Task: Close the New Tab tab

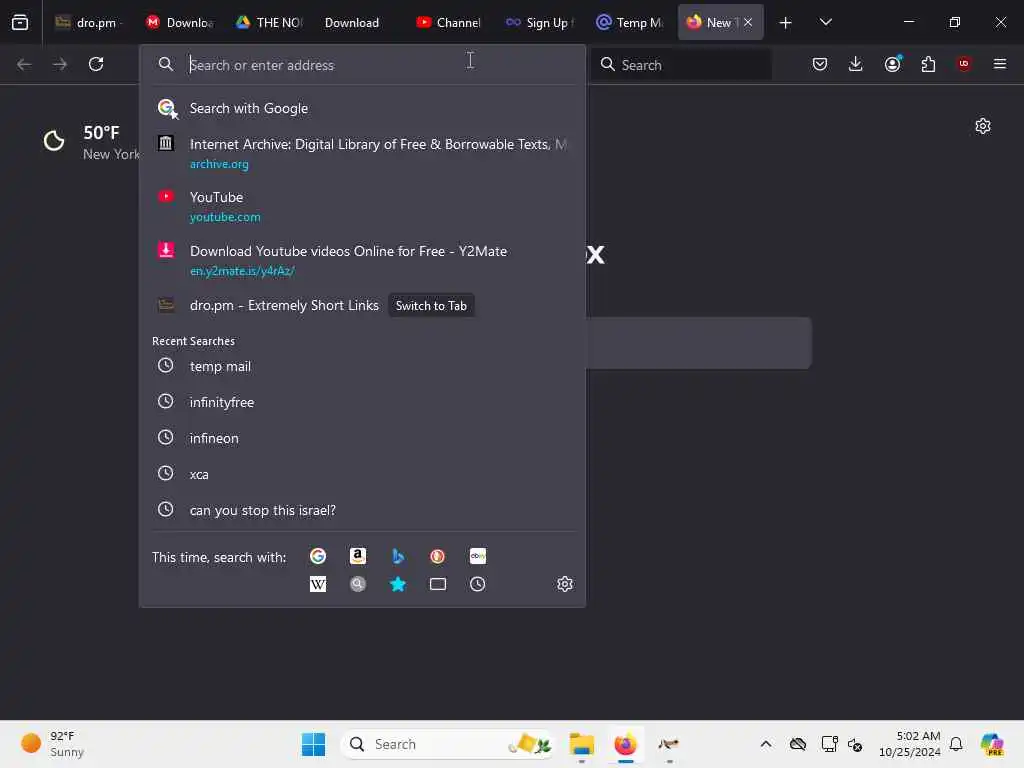Action: tap(748, 23)
